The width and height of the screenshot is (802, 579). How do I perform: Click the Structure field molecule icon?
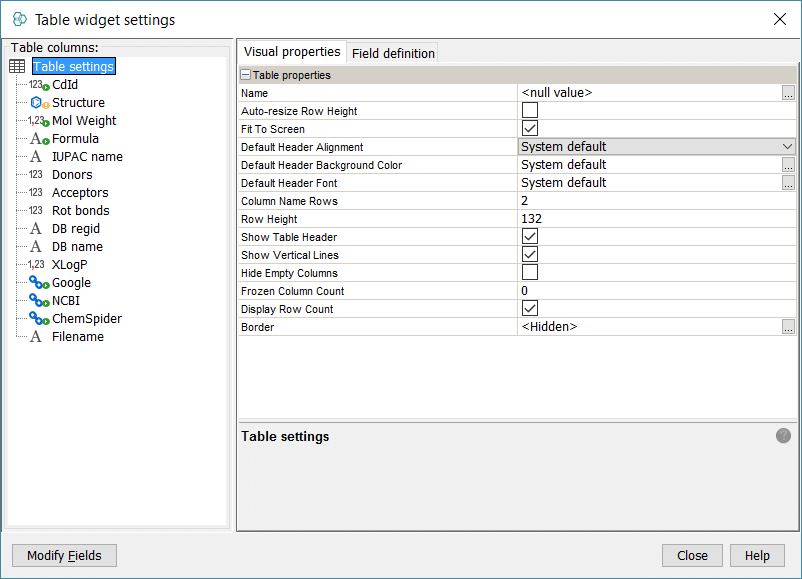(39, 103)
